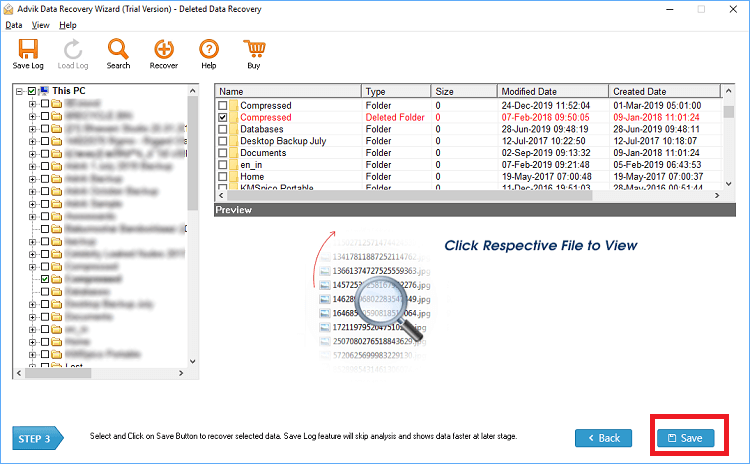Click the Save button
The width and height of the screenshot is (750, 464).
[x=685, y=438]
